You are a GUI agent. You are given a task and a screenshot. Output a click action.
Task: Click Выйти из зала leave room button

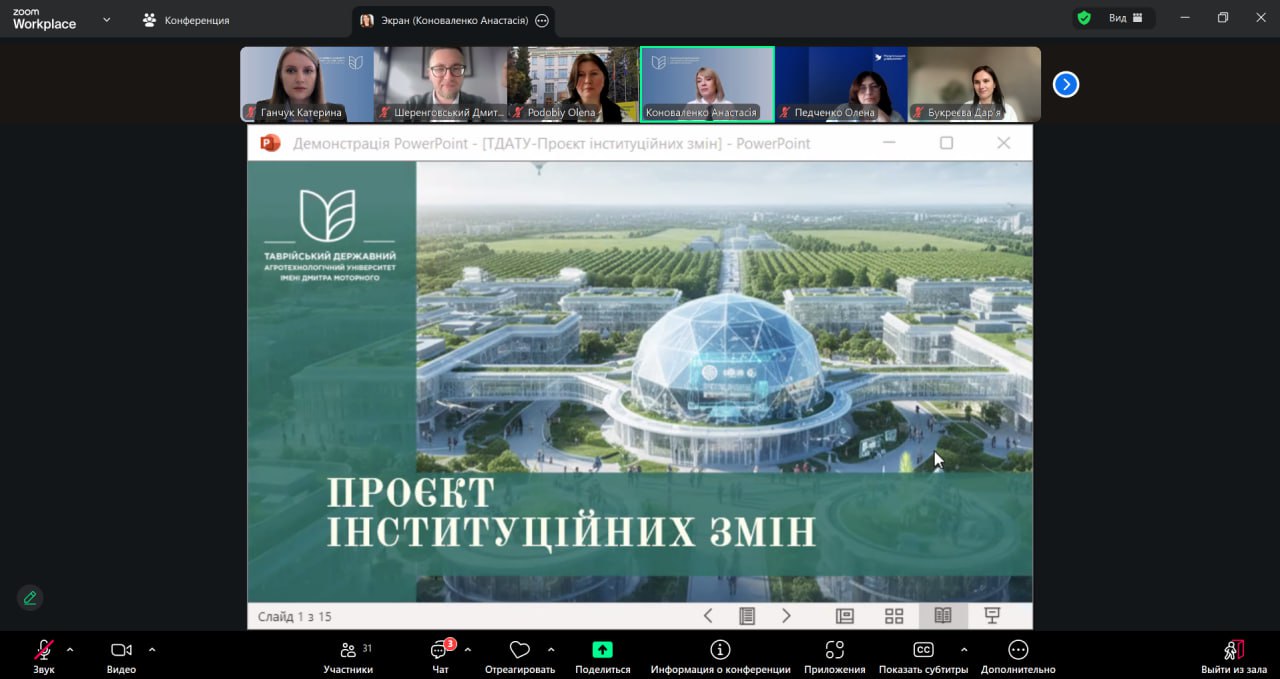(1234, 657)
